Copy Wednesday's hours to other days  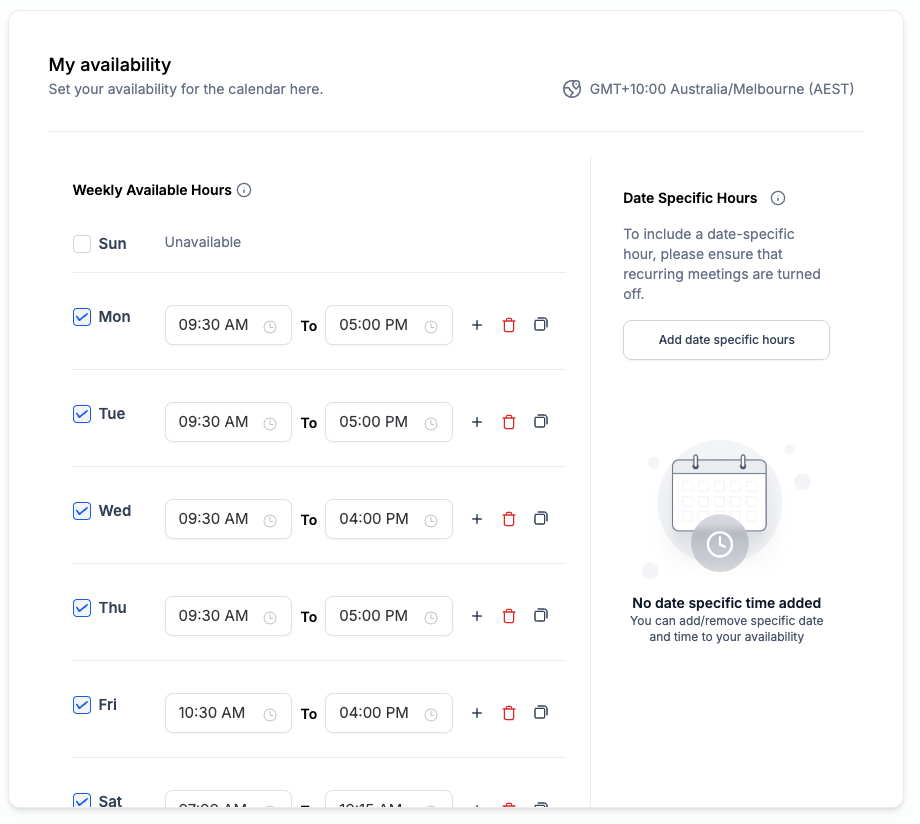click(541, 518)
